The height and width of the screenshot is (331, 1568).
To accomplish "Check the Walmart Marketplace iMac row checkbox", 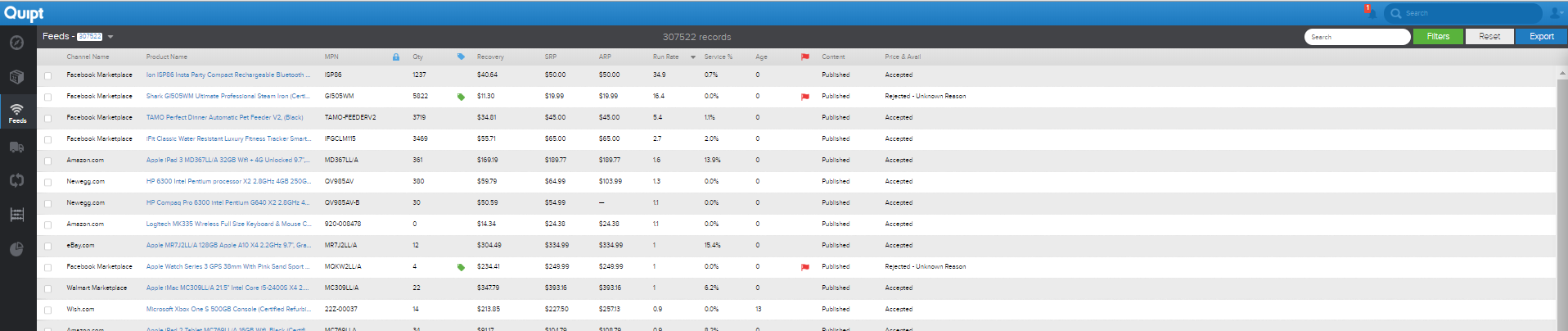I will pyautogui.click(x=47, y=288).
